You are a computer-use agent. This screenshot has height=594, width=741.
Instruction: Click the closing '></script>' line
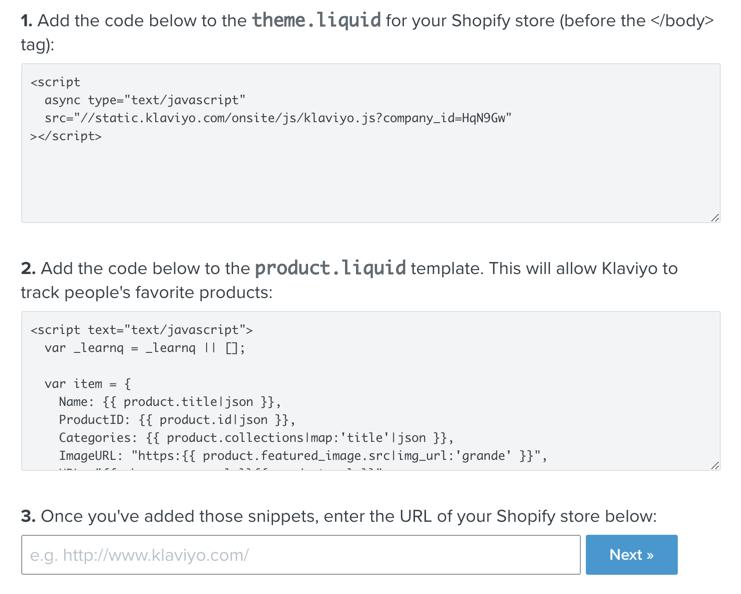click(66, 136)
